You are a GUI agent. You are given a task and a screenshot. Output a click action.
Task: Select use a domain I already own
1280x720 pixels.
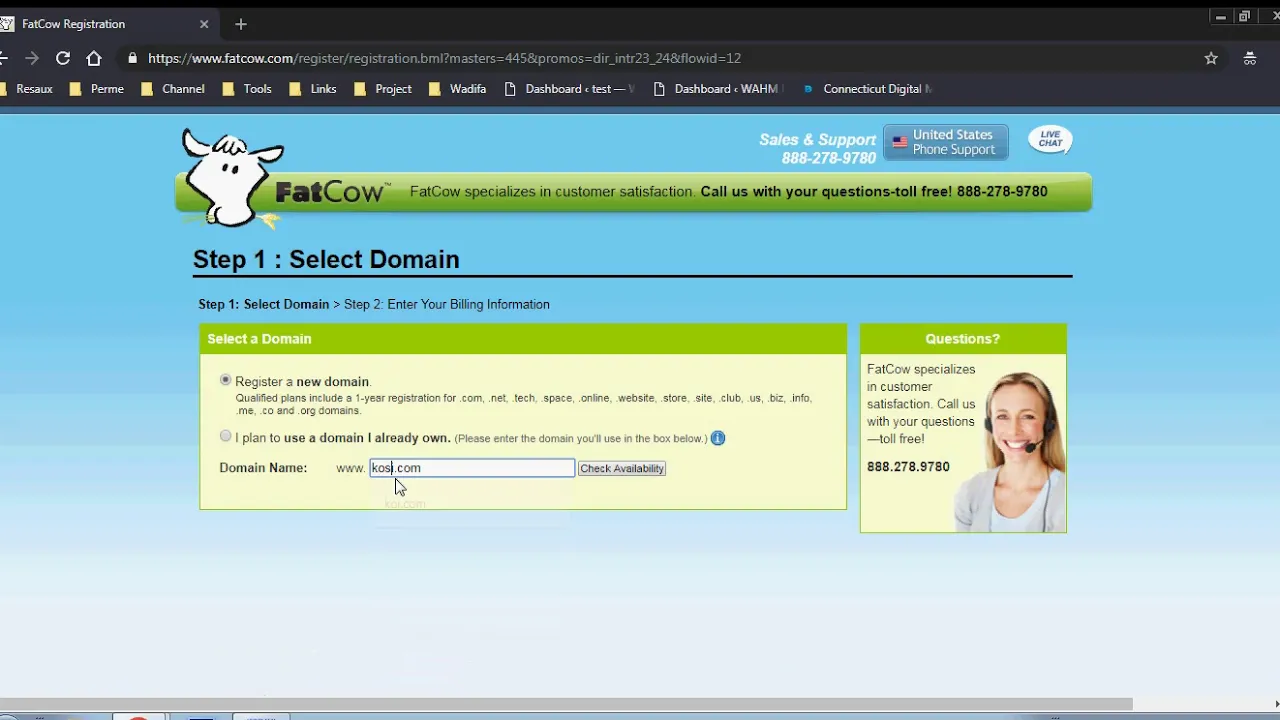coord(225,436)
